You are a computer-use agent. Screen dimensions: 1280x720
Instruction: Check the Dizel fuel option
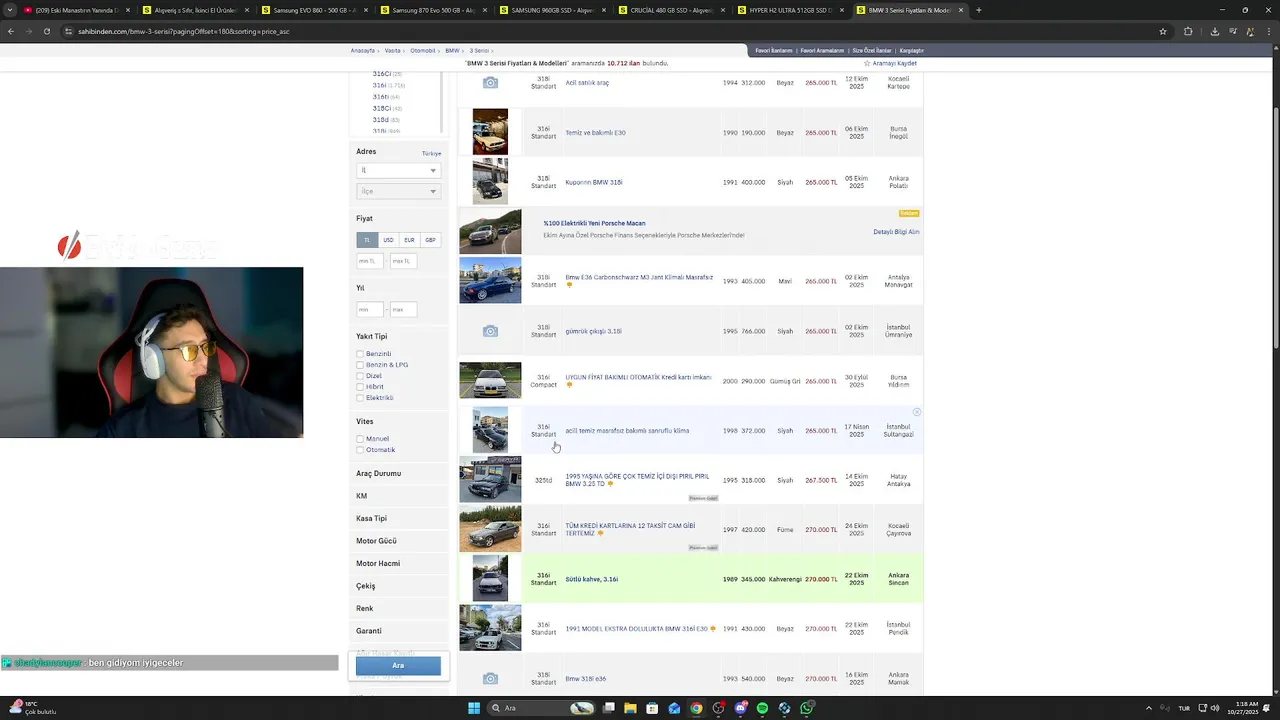(x=360, y=376)
